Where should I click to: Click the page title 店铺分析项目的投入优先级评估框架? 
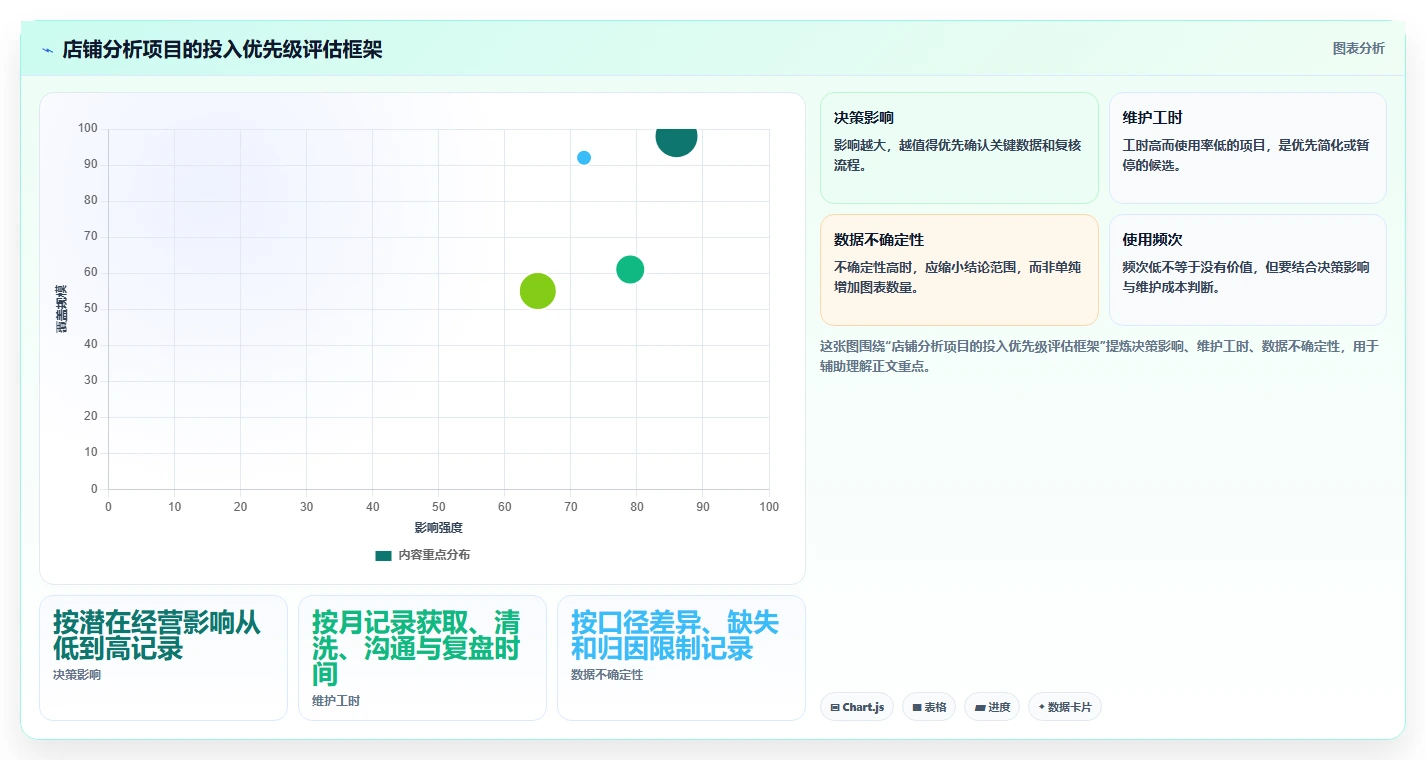222,50
